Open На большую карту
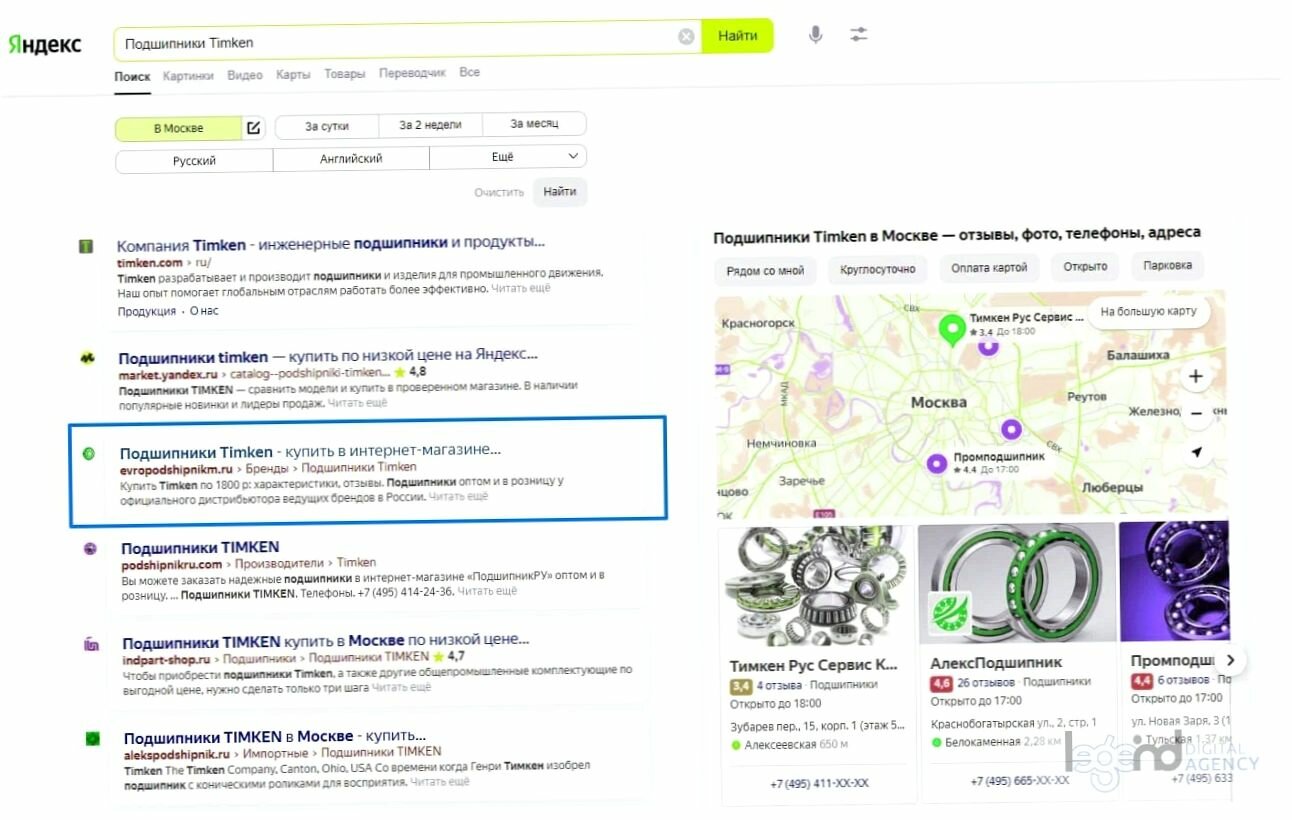 tap(1148, 311)
